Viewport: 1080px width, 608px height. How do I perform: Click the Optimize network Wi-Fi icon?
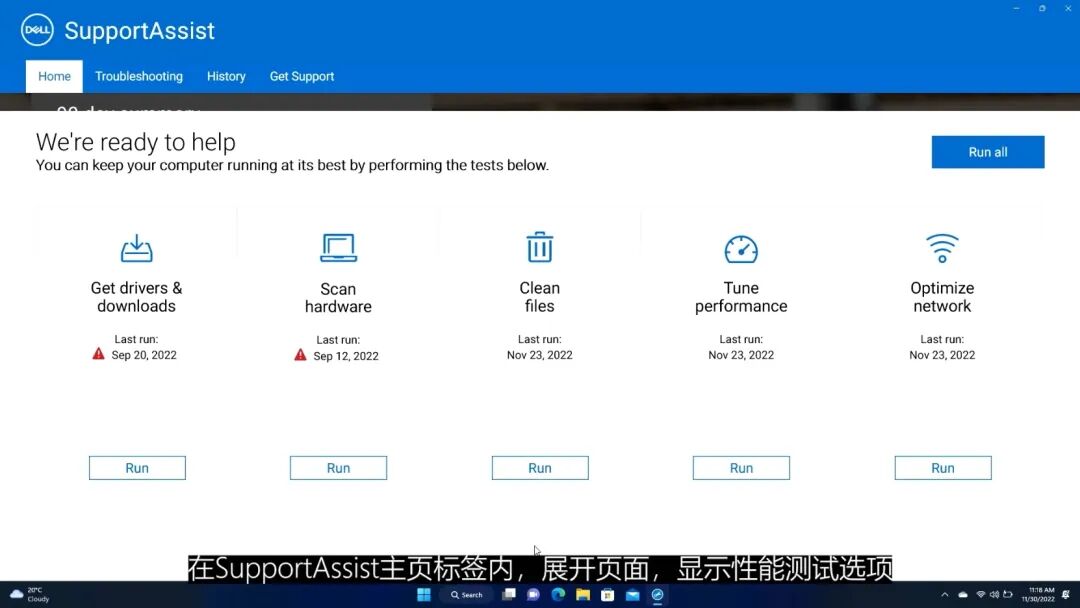coord(942,248)
